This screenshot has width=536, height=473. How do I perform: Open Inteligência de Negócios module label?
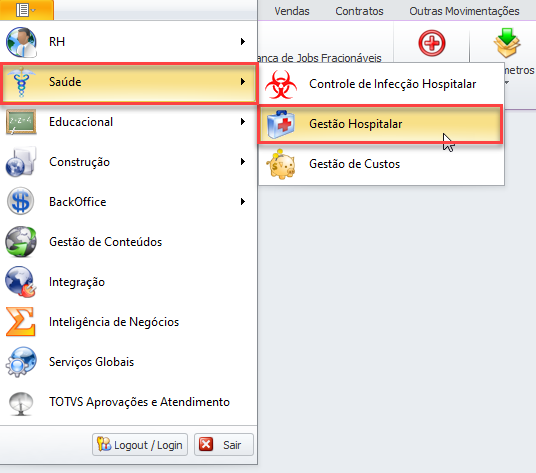(x=114, y=322)
